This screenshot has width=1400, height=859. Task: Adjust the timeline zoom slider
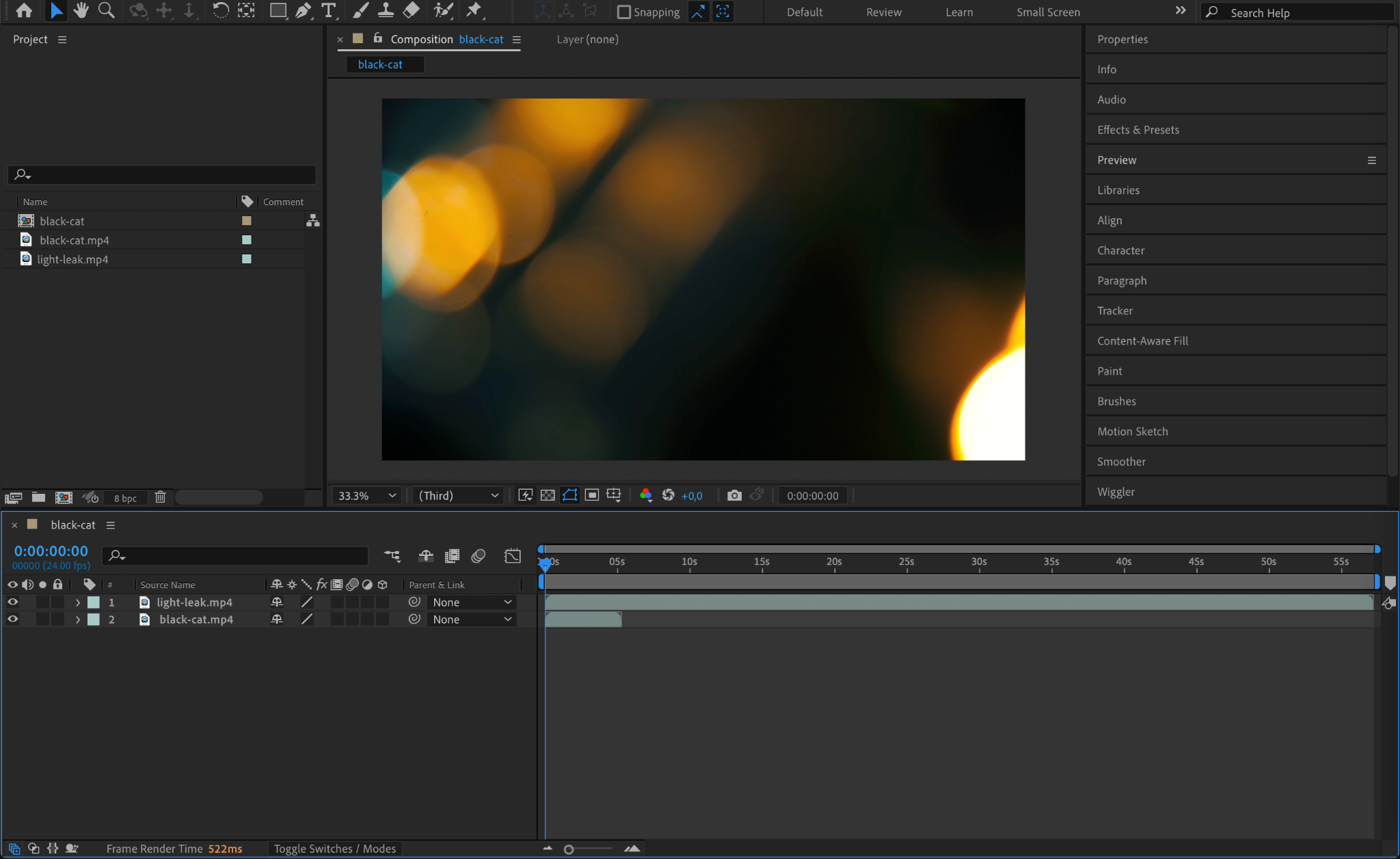[569, 849]
